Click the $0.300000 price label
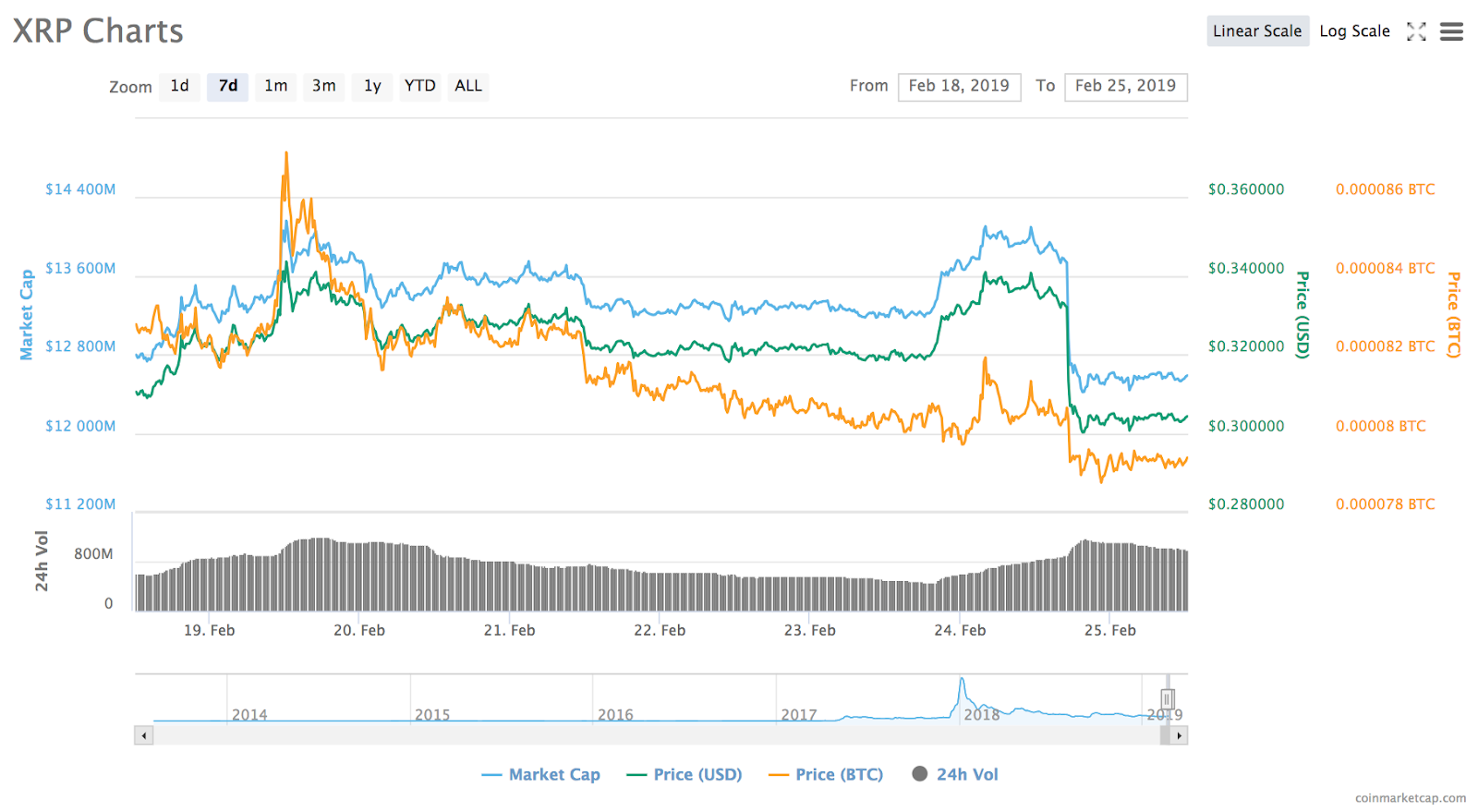 tap(1246, 426)
